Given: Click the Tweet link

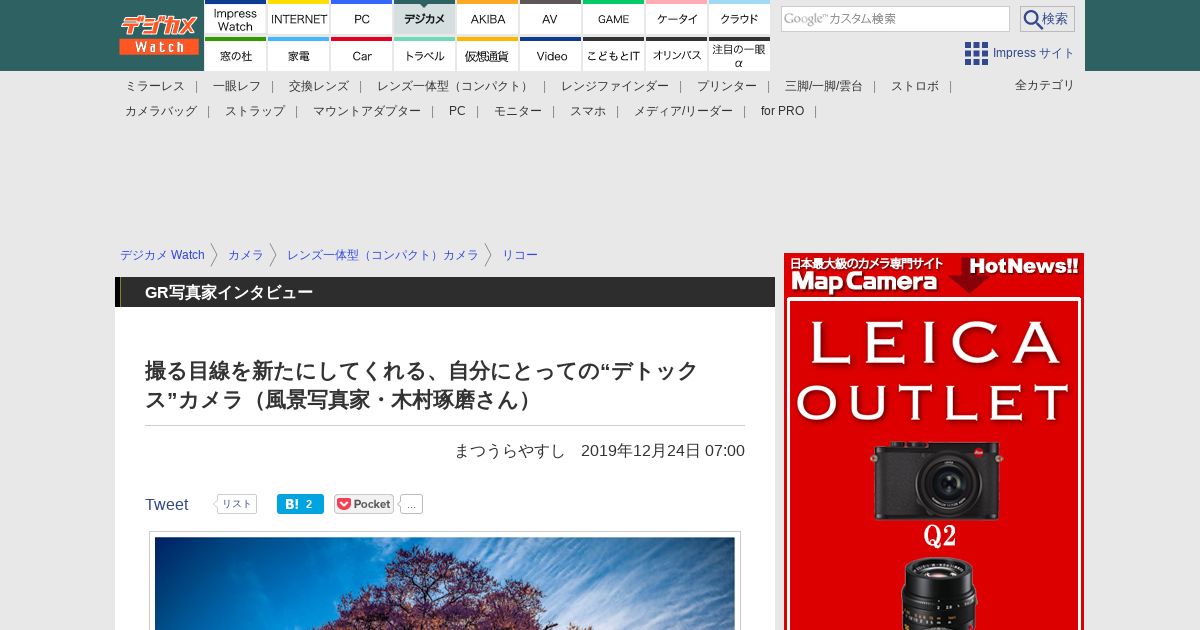Looking at the screenshot, I should coord(166,504).
